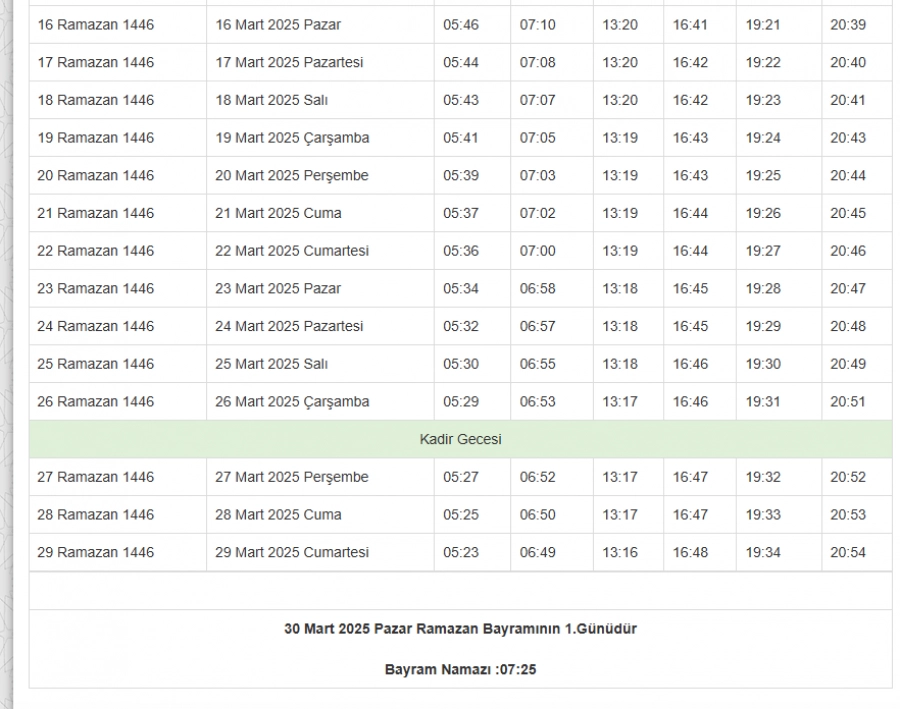Click 05:43 time in 18 Mart row
The height and width of the screenshot is (709, 900).
point(461,100)
